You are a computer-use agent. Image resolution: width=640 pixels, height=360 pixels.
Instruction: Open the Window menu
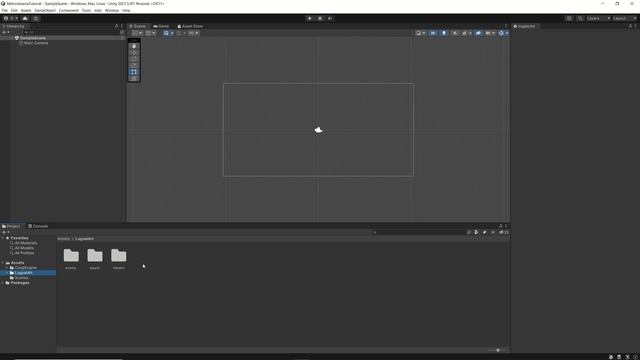(x=111, y=10)
